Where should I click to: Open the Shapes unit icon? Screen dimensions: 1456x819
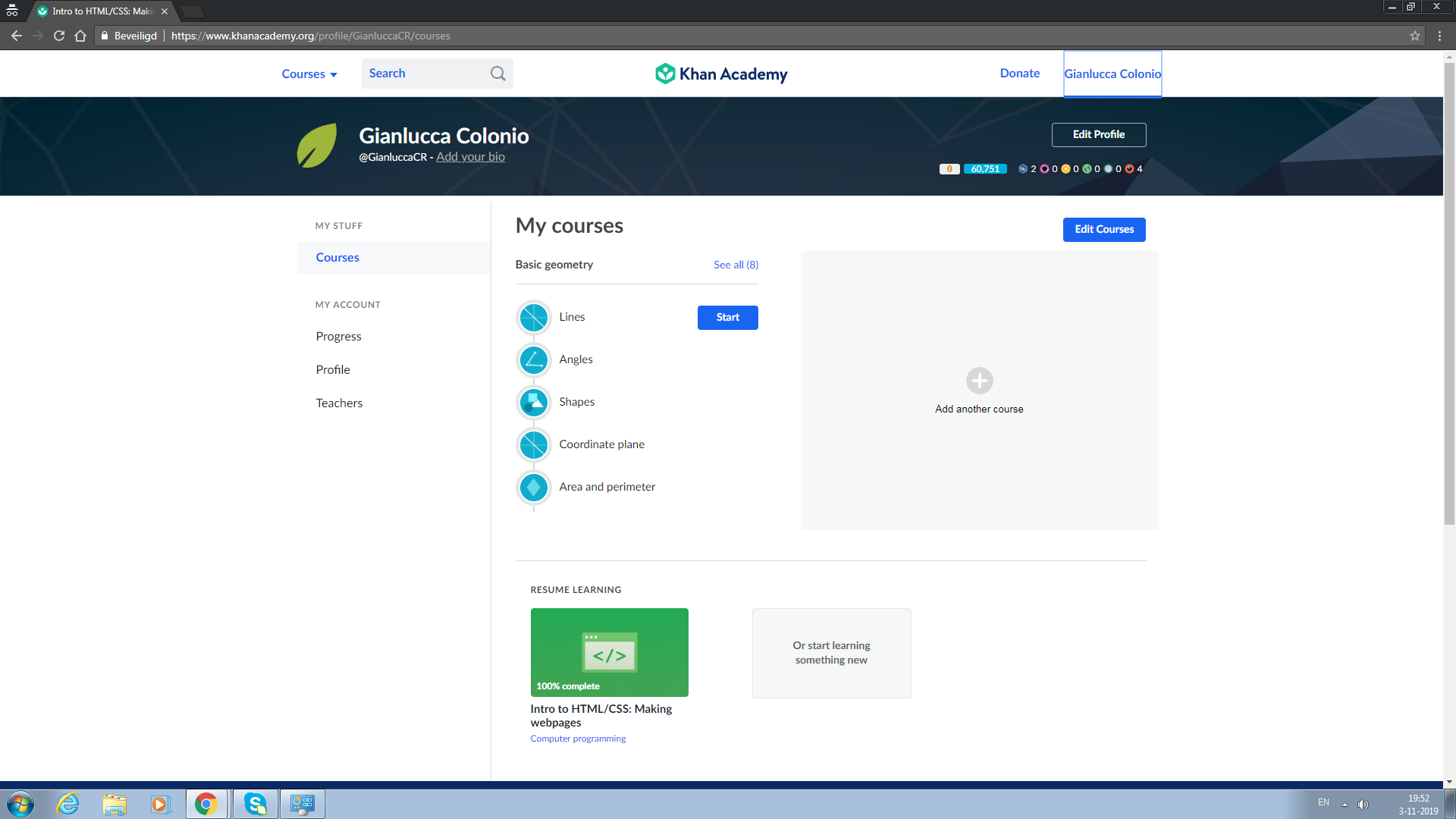pos(534,403)
